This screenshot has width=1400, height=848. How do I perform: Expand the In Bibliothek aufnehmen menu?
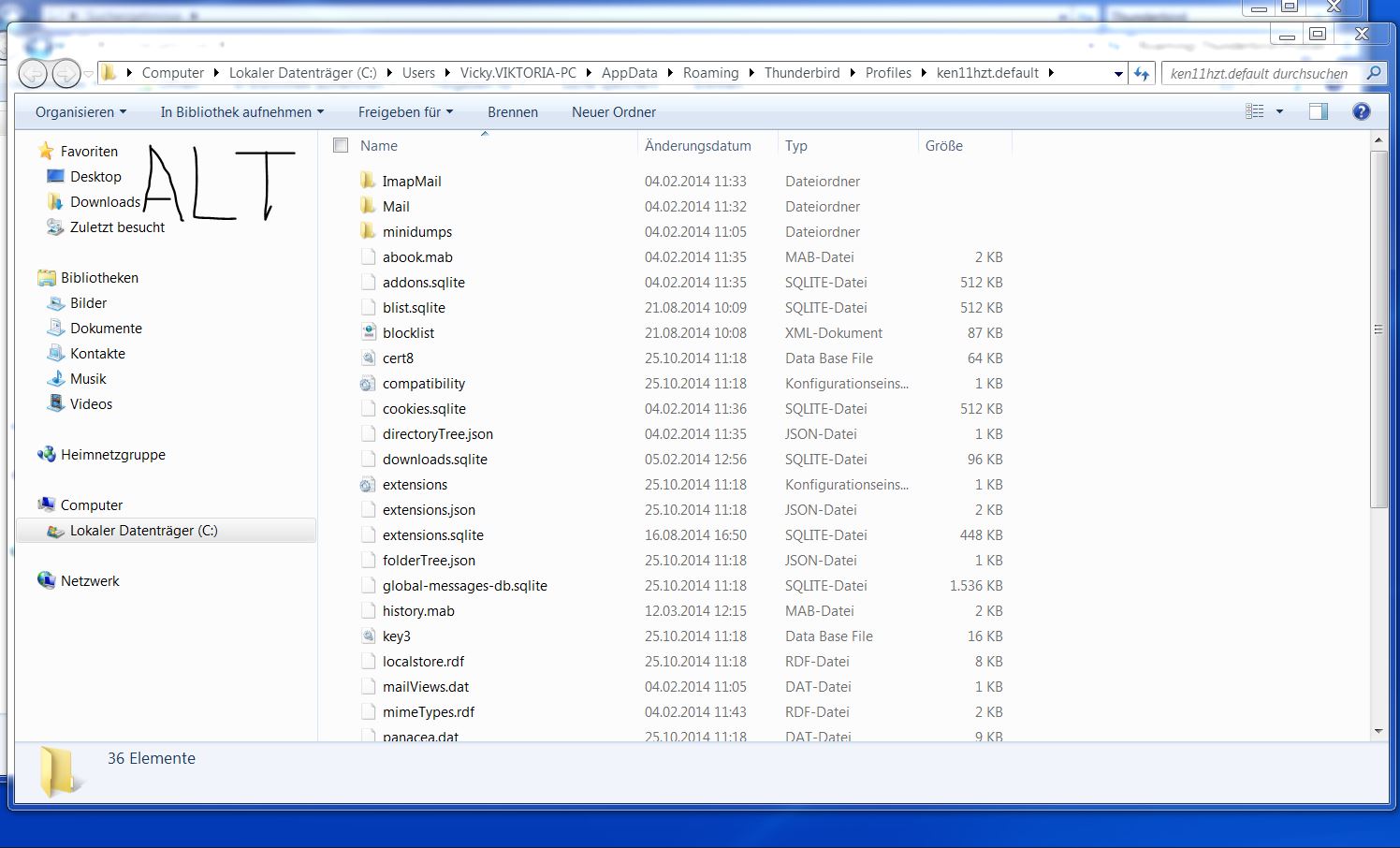point(241,111)
